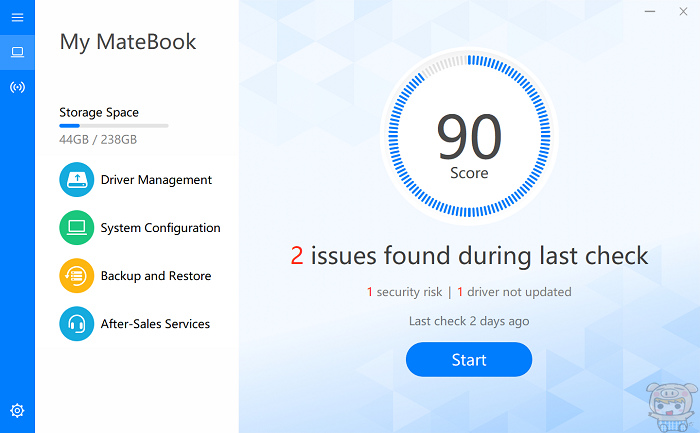Open After-Sales Services label
Image resolution: width=700 pixels, height=433 pixels.
[x=155, y=324]
